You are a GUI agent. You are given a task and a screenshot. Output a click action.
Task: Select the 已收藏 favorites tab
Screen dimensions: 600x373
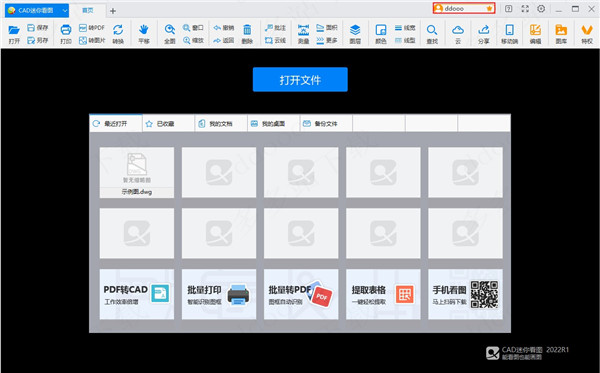(x=168, y=124)
